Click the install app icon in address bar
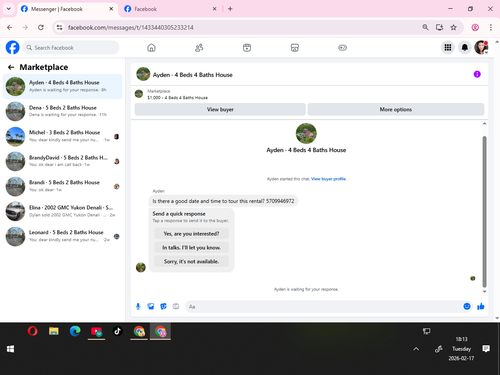This screenshot has width=500, height=375. pos(439,27)
